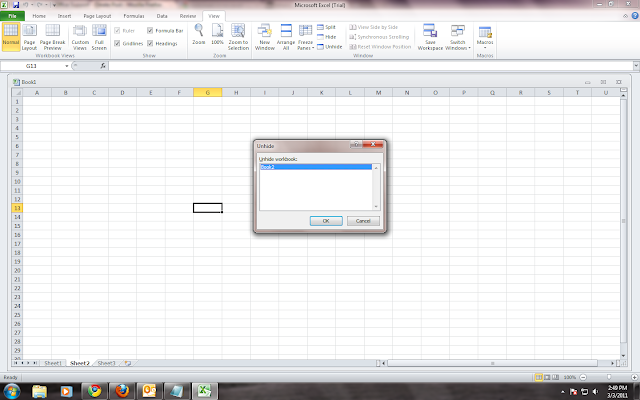Click the Save icon in Quick Access Toolbar
This screenshot has width=640, height=400.
tap(16, 5)
